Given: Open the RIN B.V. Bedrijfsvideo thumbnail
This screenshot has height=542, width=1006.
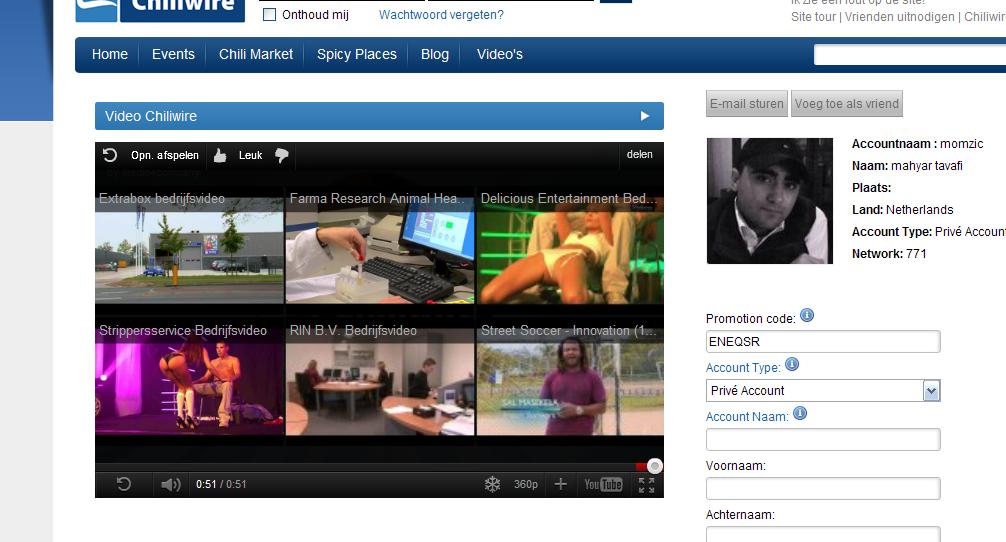Looking at the screenshot, I should (x=380, y=382).
